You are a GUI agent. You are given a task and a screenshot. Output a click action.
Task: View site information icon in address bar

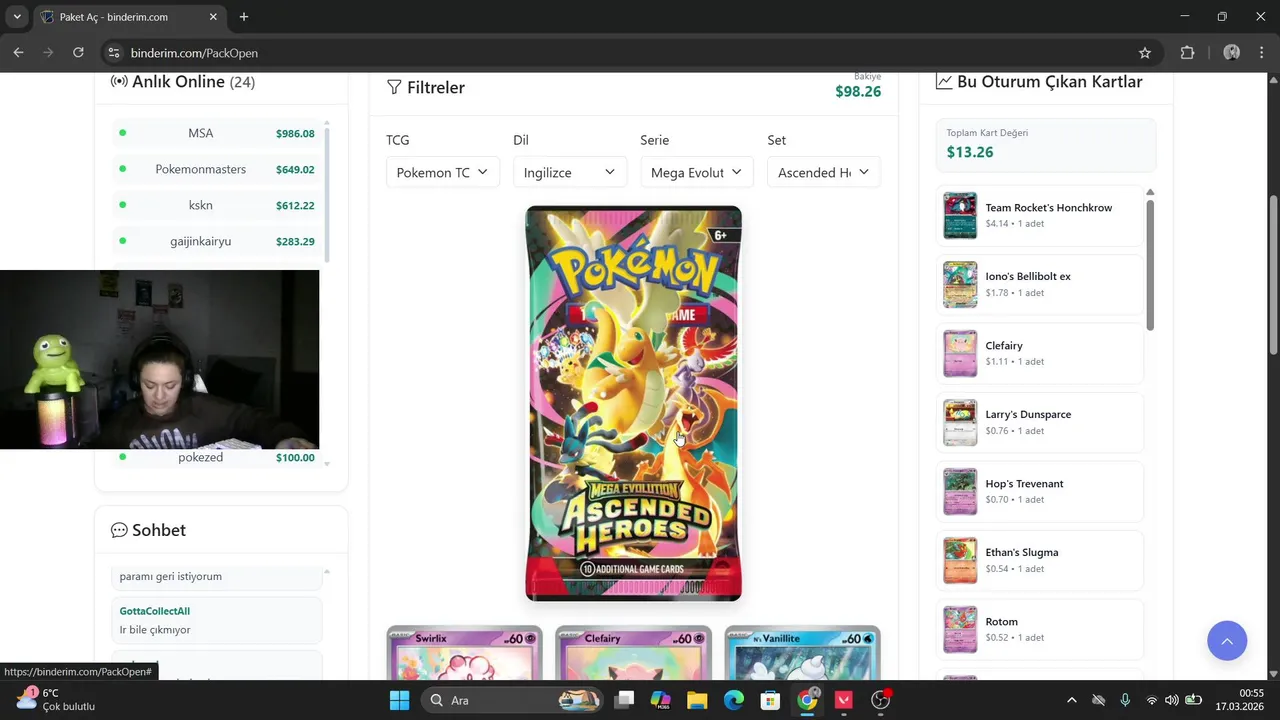pos(113,53)
